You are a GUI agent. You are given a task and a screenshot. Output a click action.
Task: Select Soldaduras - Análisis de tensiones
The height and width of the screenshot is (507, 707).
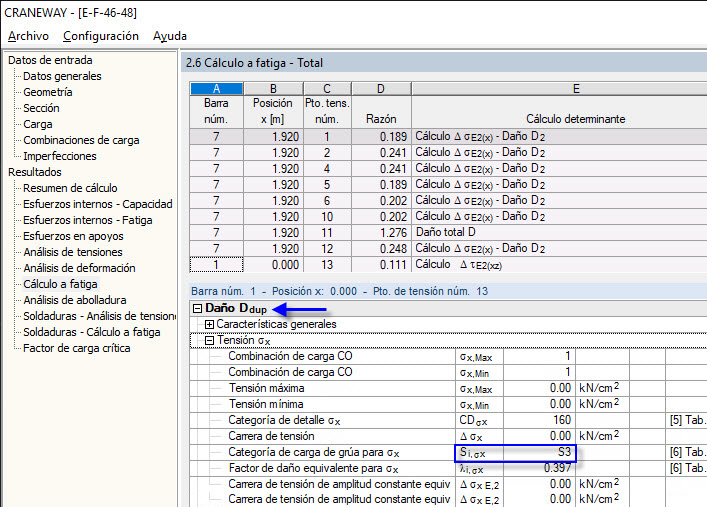click(x=100, y=316)
